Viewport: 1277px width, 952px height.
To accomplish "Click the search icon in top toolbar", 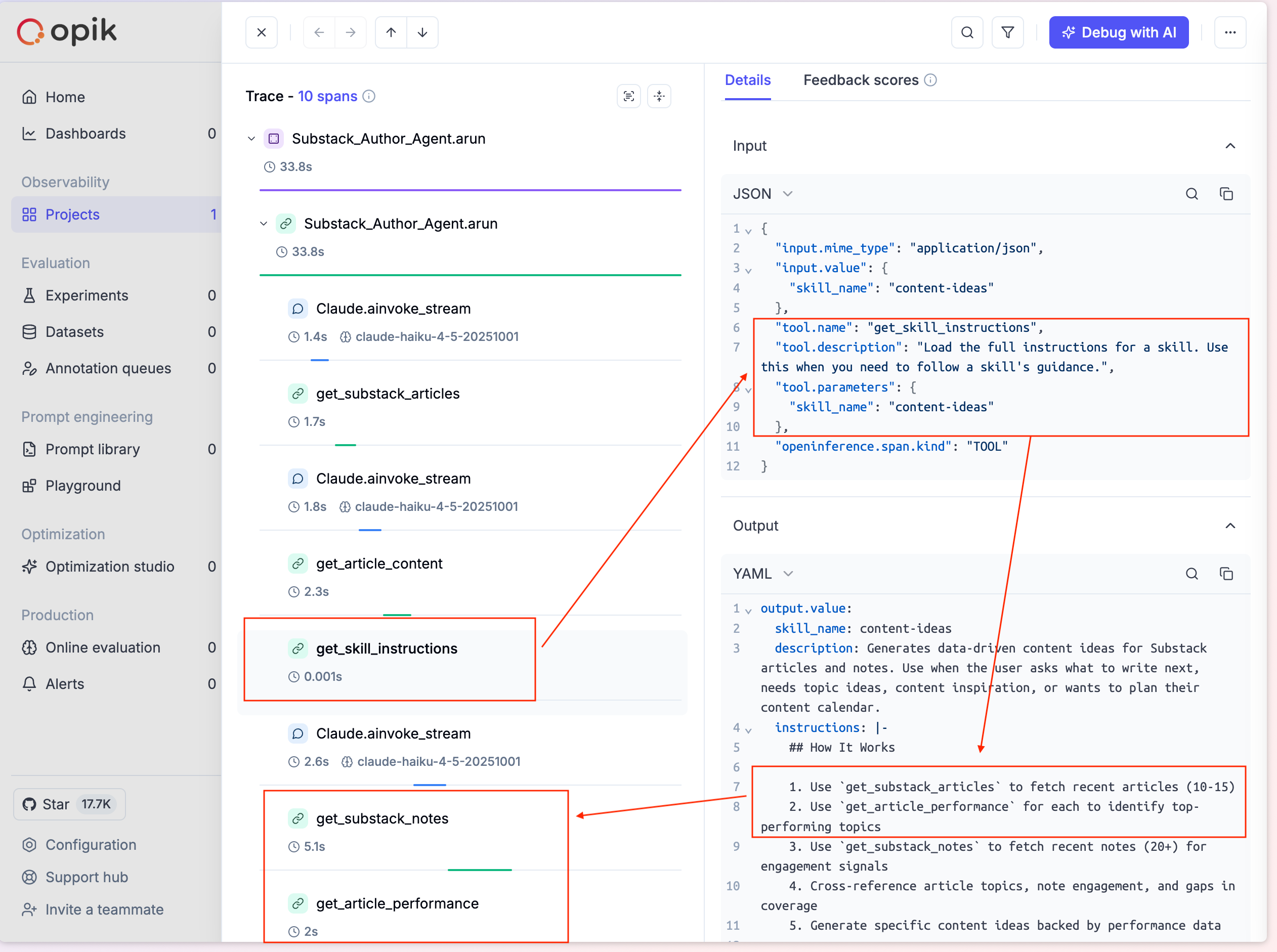I will point(967,32).
